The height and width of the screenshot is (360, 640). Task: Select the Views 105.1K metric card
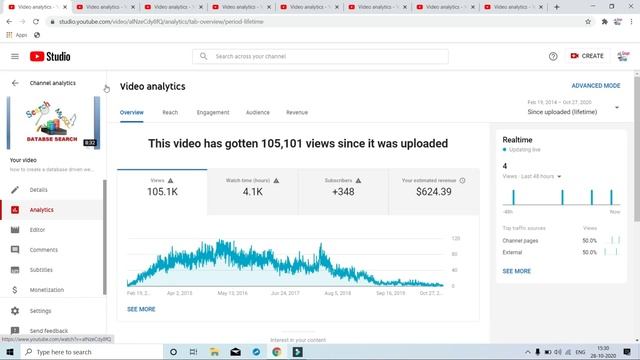(162, 192)
